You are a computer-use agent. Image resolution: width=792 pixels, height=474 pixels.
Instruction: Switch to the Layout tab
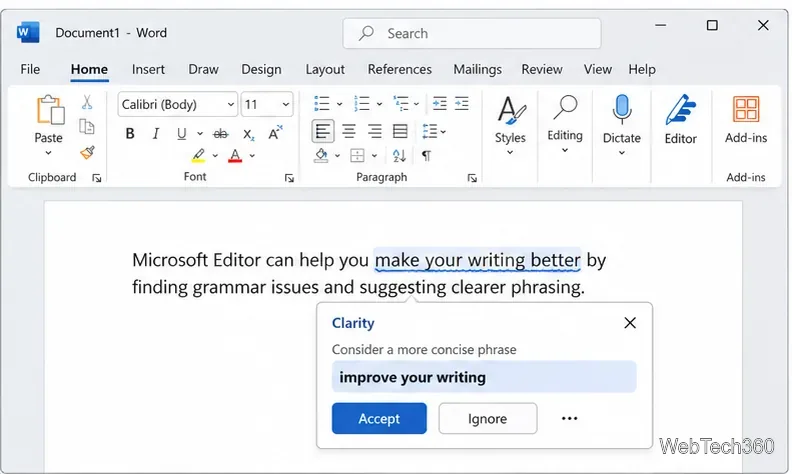click(x=325, y=69)
